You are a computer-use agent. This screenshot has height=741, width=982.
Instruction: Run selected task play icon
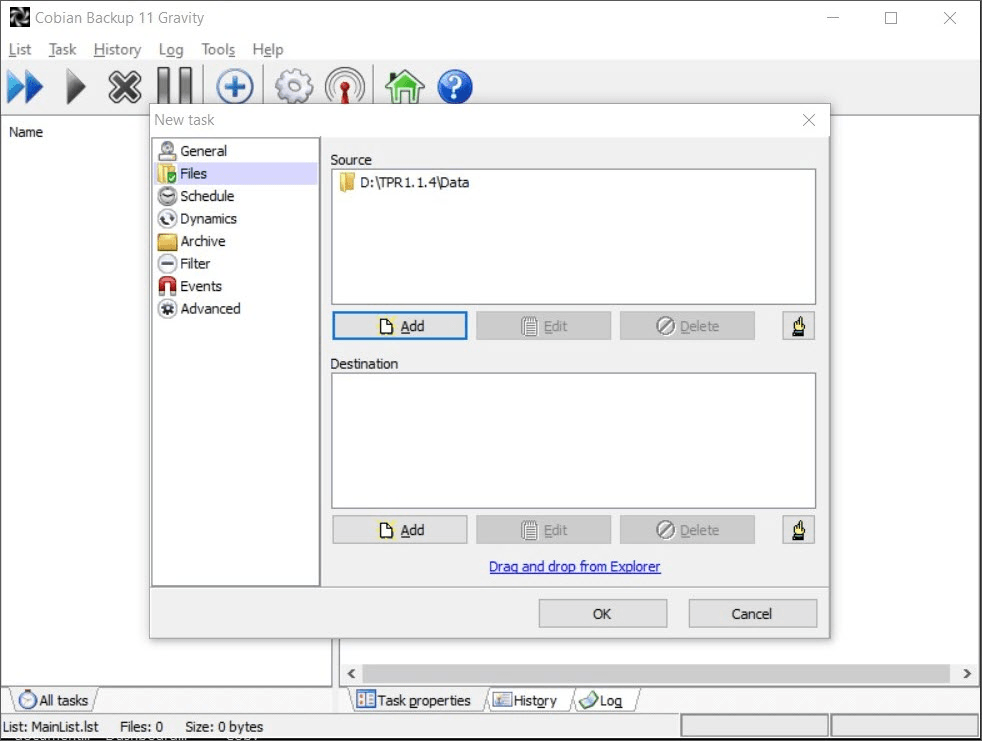click(x=75, y=86)
